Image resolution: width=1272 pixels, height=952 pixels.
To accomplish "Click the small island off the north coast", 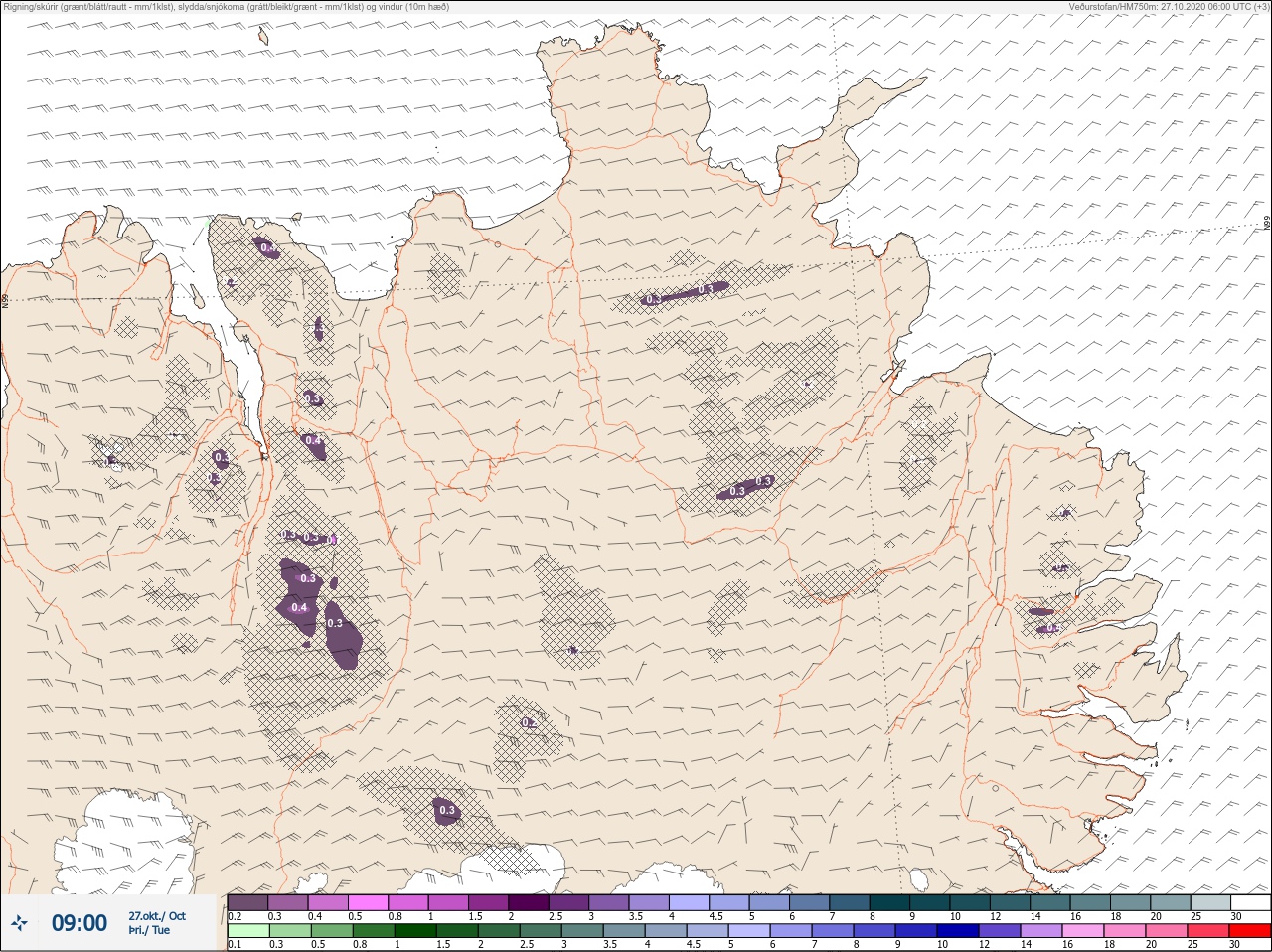I will 263,37.
